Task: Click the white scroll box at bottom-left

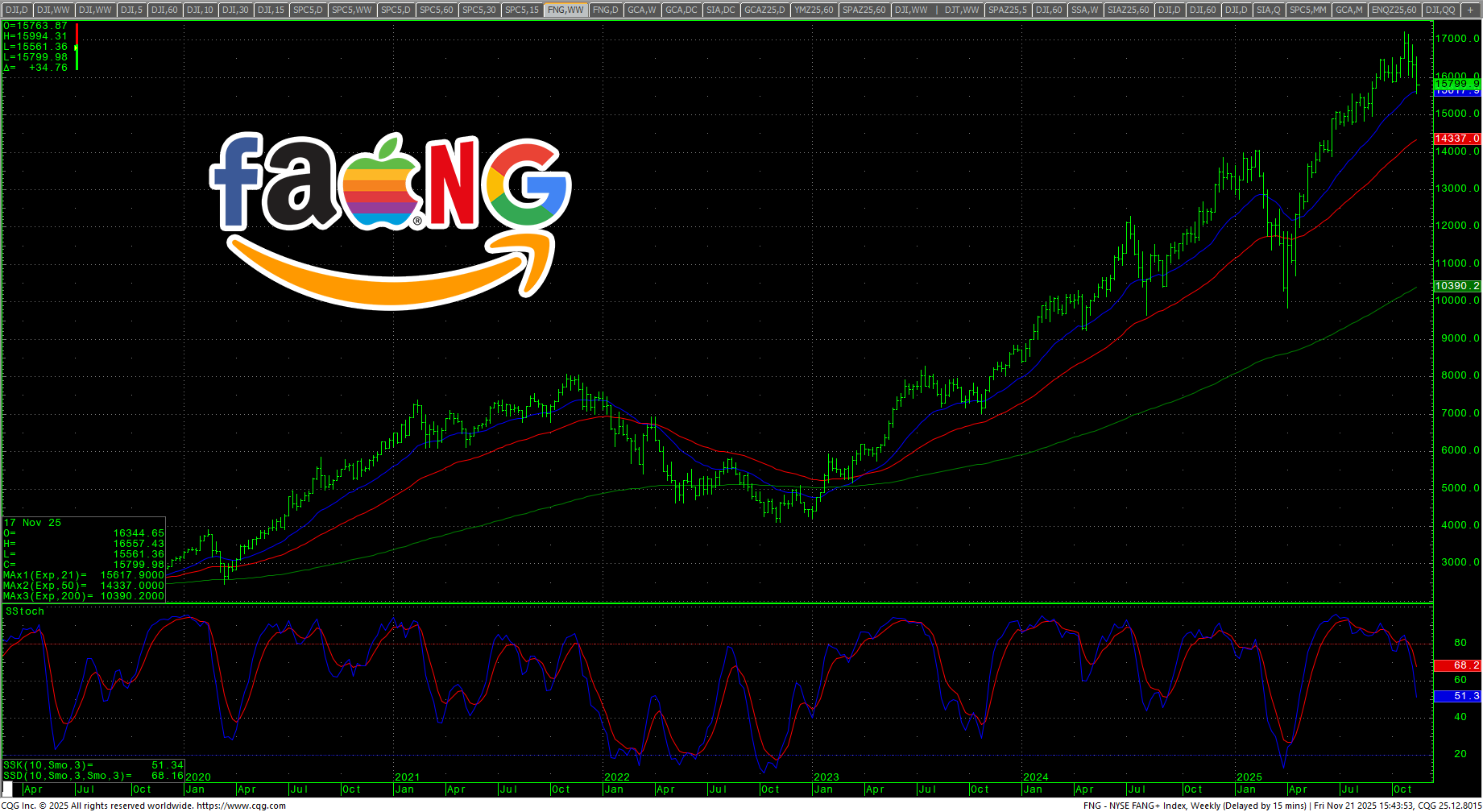Action: (x=8, y=789)
